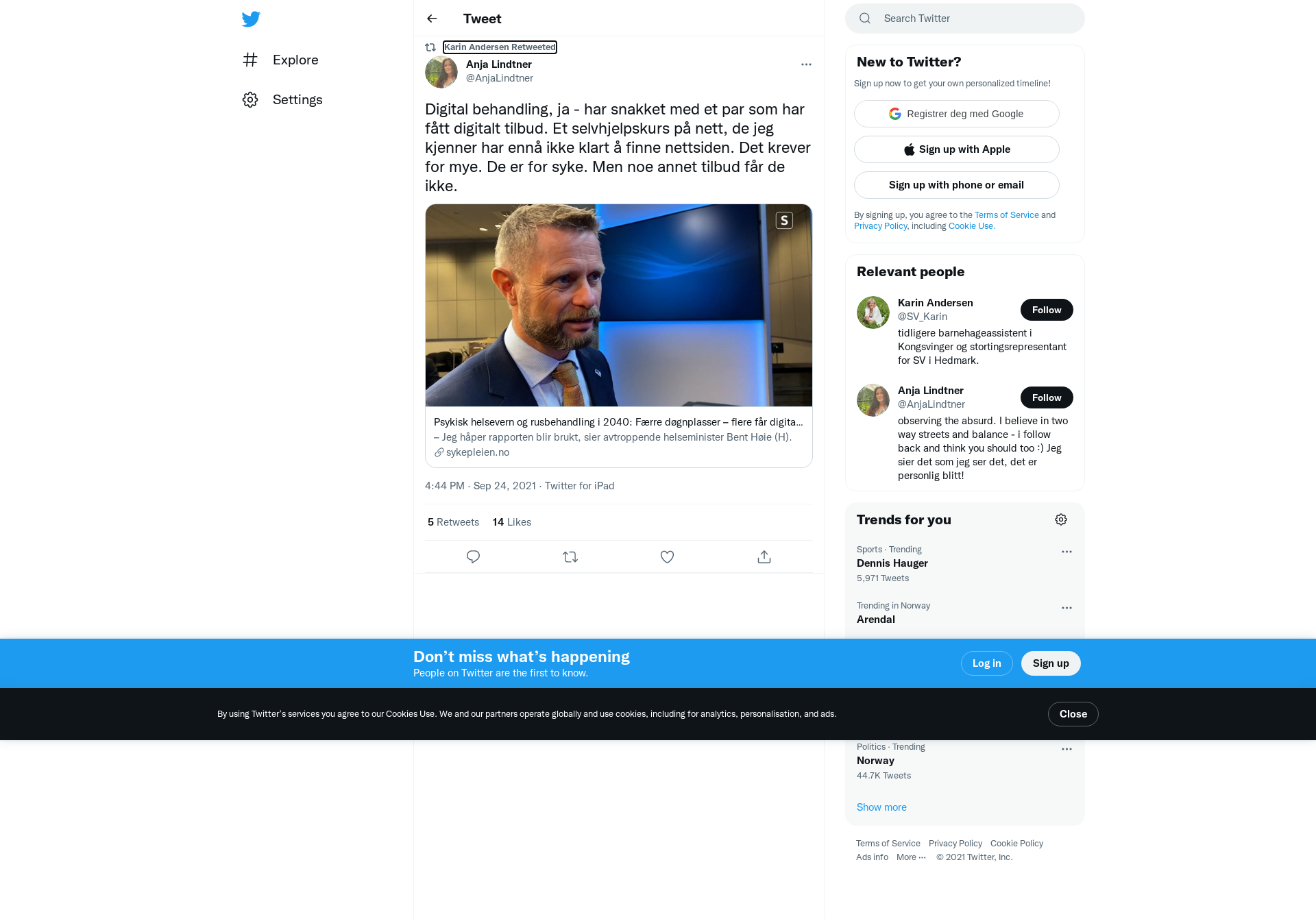Go back using the arrow icon
This screenshot has height=919, width=1316.
(432, 19)
